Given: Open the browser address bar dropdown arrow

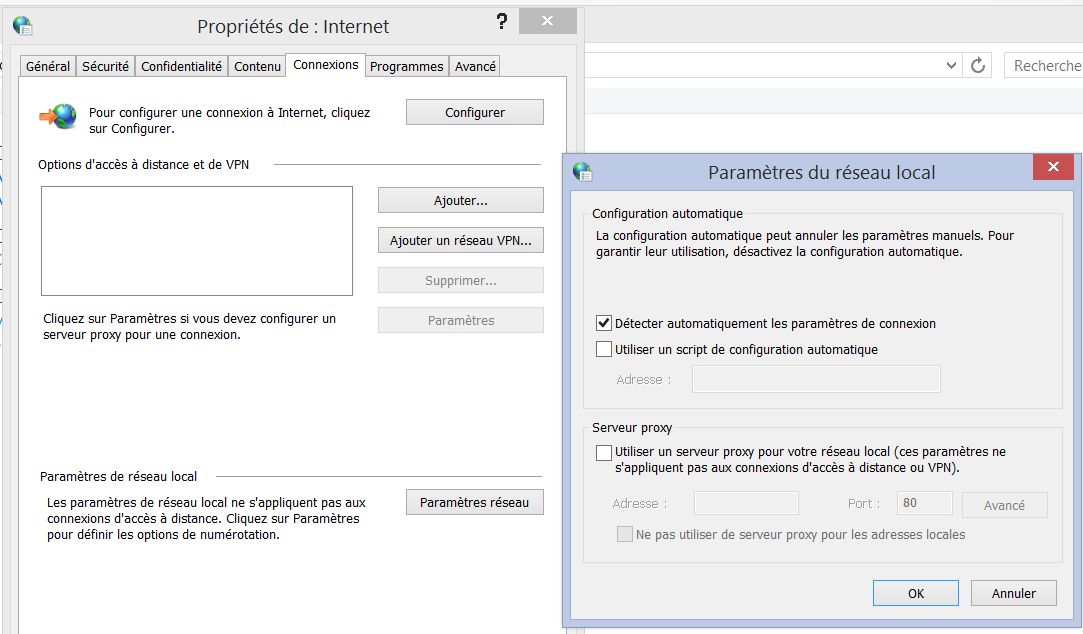Looking at the screenshot, I should pos(951,66).
